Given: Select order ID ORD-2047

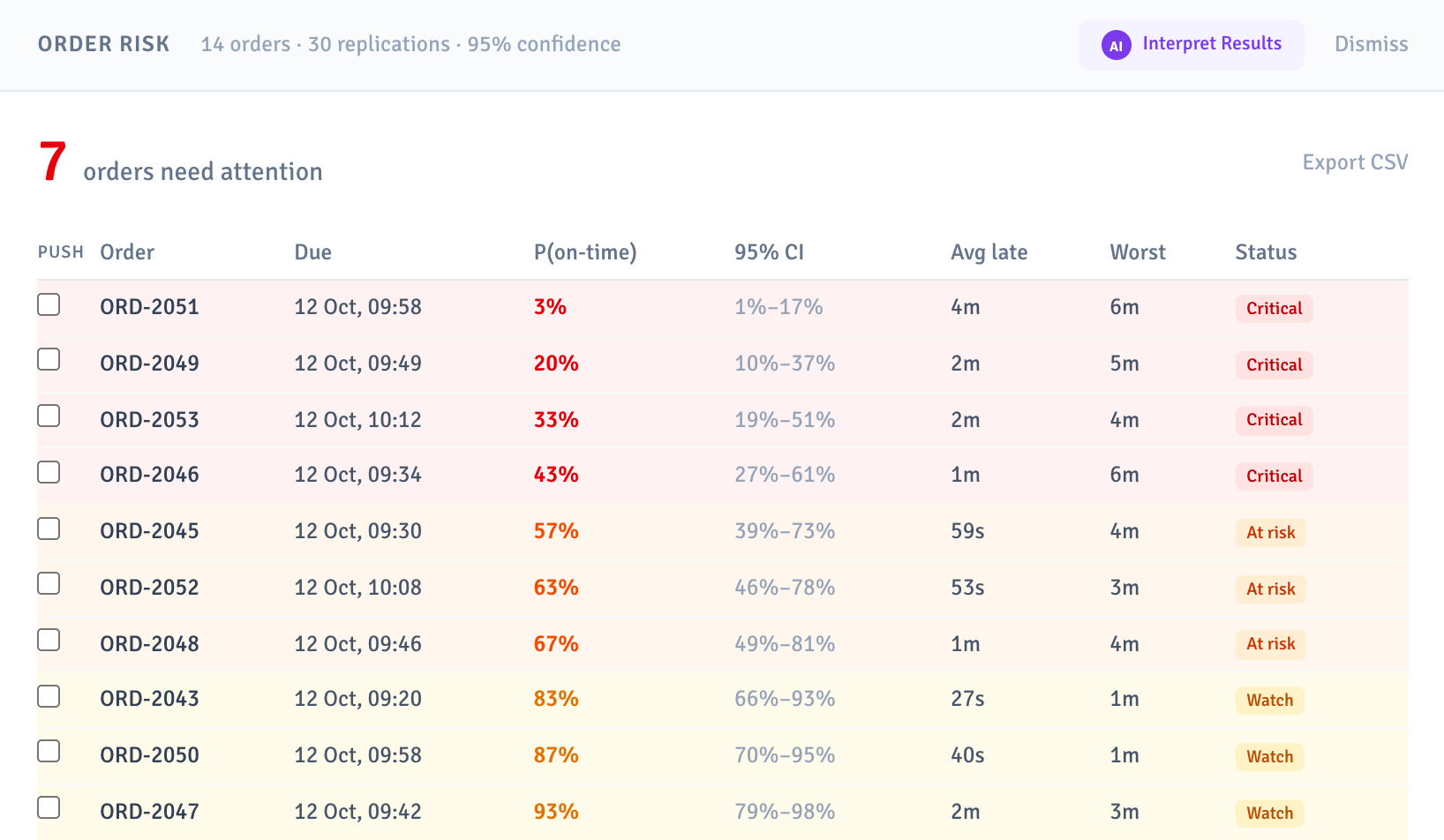Looking at the screenshot, I should 149,812.
